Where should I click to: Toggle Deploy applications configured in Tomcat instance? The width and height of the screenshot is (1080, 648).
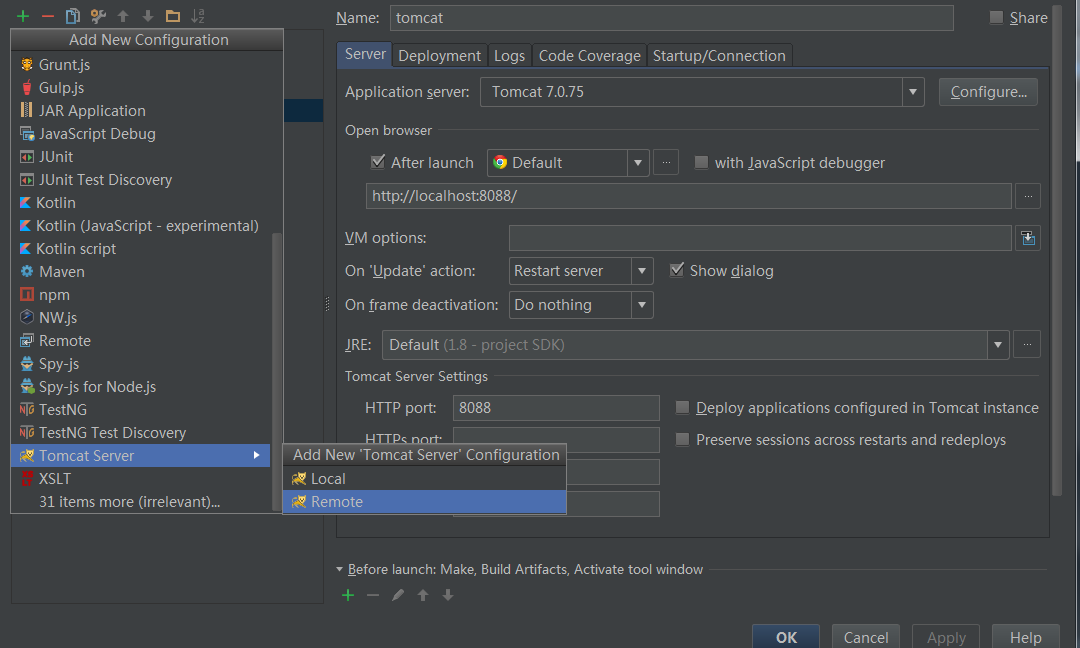[x=682, y=408]
